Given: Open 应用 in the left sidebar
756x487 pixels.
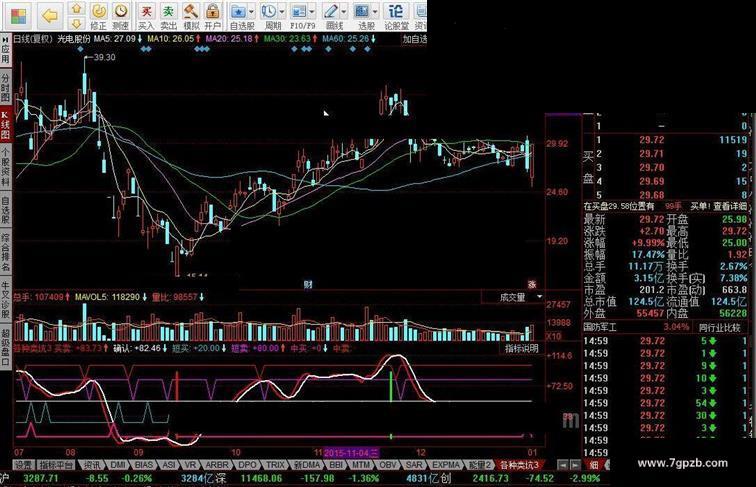Looking at the screenshot, I should (x=5, y=54).
